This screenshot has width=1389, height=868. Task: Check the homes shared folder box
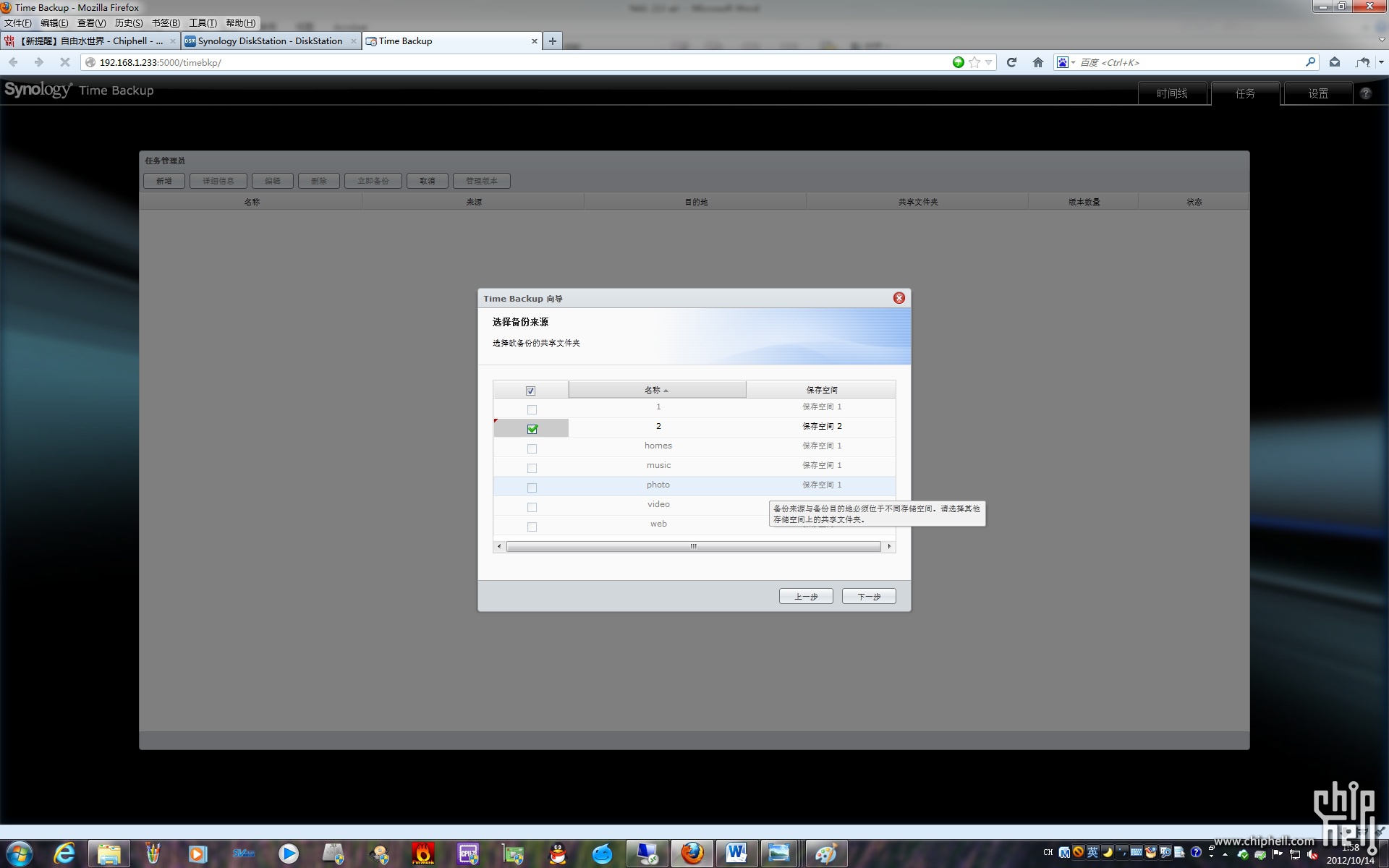(x=532, y=448)
